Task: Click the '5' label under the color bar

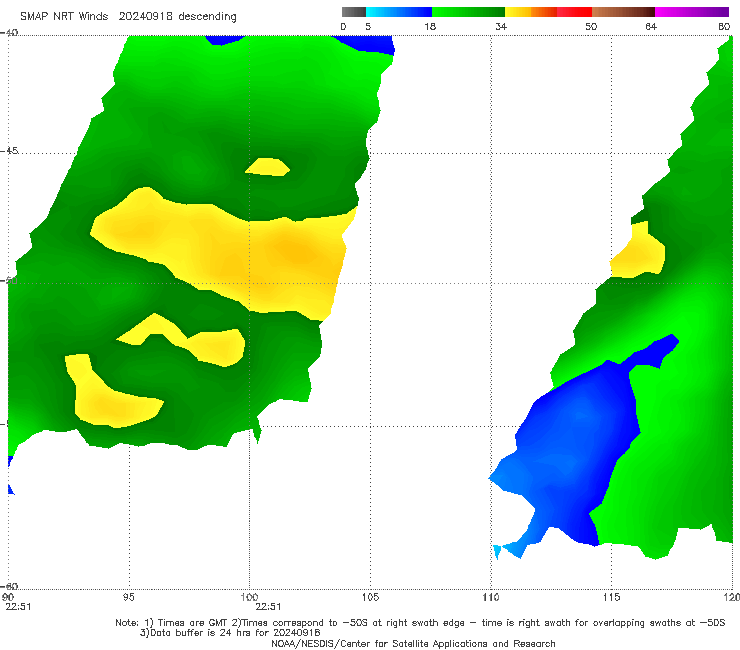Action: click(x=368, y=26)
